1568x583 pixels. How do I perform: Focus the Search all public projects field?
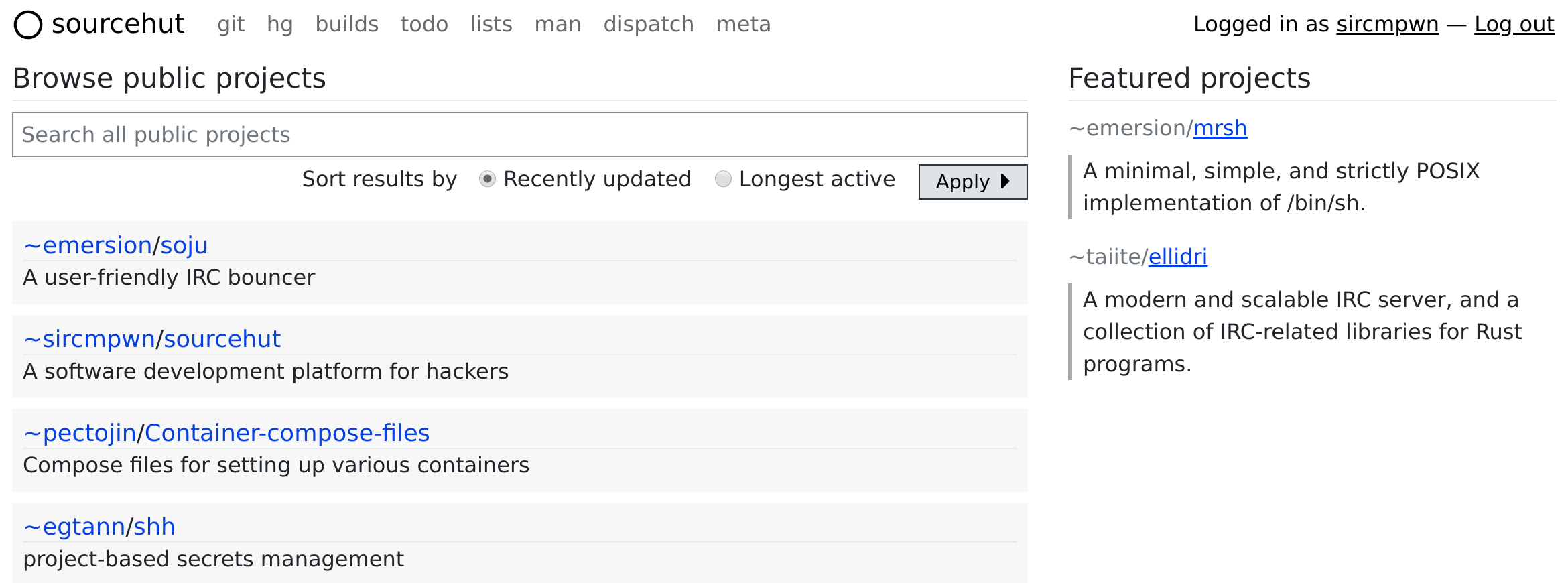point(519,135)
